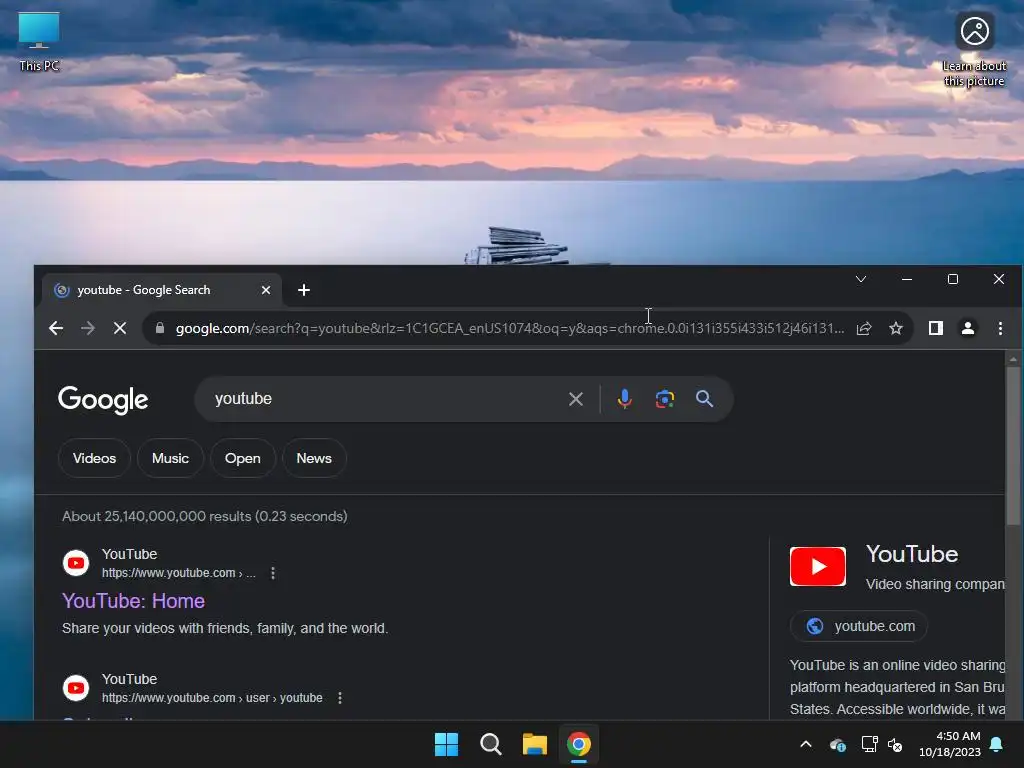This screenshot has width=1024, height=768.
Task: Click the first result's YouTube favicon
Action: coord(76,563)
